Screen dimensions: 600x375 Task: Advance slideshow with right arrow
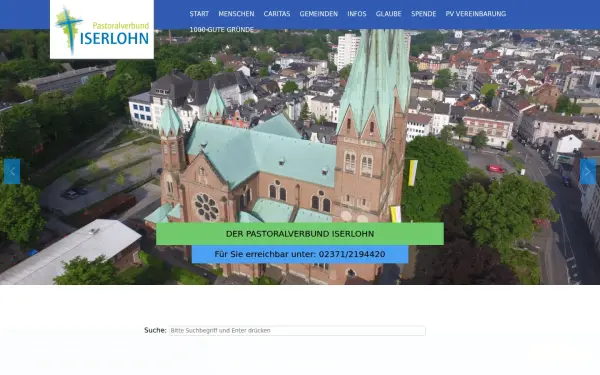coord(588,171)
